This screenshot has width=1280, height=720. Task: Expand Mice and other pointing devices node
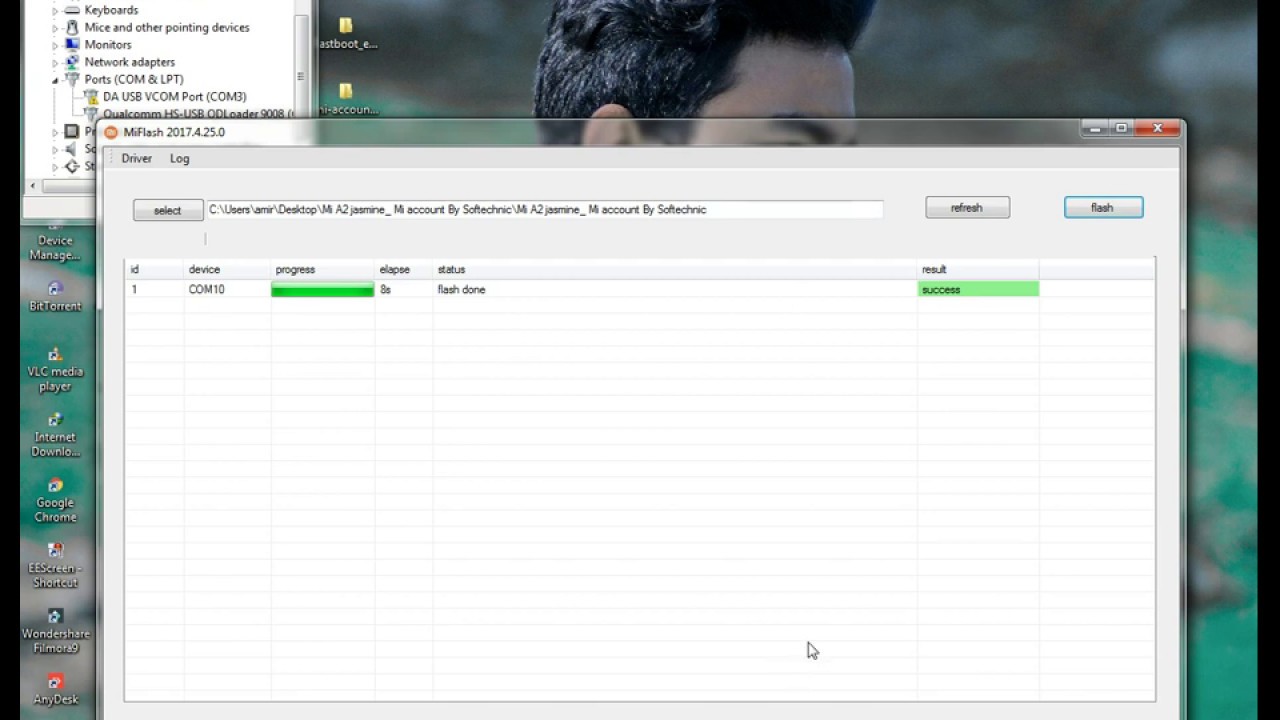[56, 28]
